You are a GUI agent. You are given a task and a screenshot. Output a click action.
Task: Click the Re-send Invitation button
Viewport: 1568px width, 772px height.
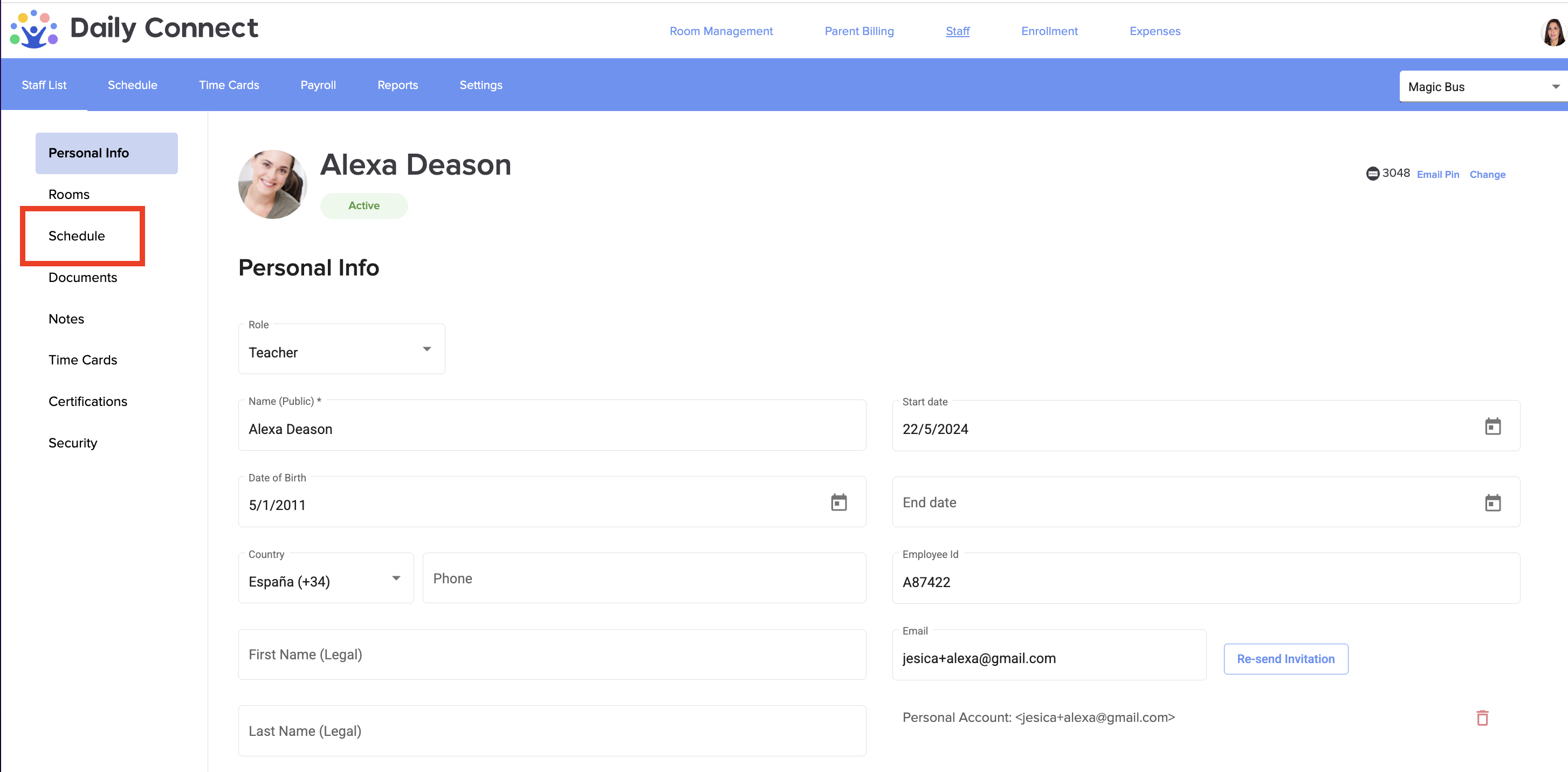1285,659
